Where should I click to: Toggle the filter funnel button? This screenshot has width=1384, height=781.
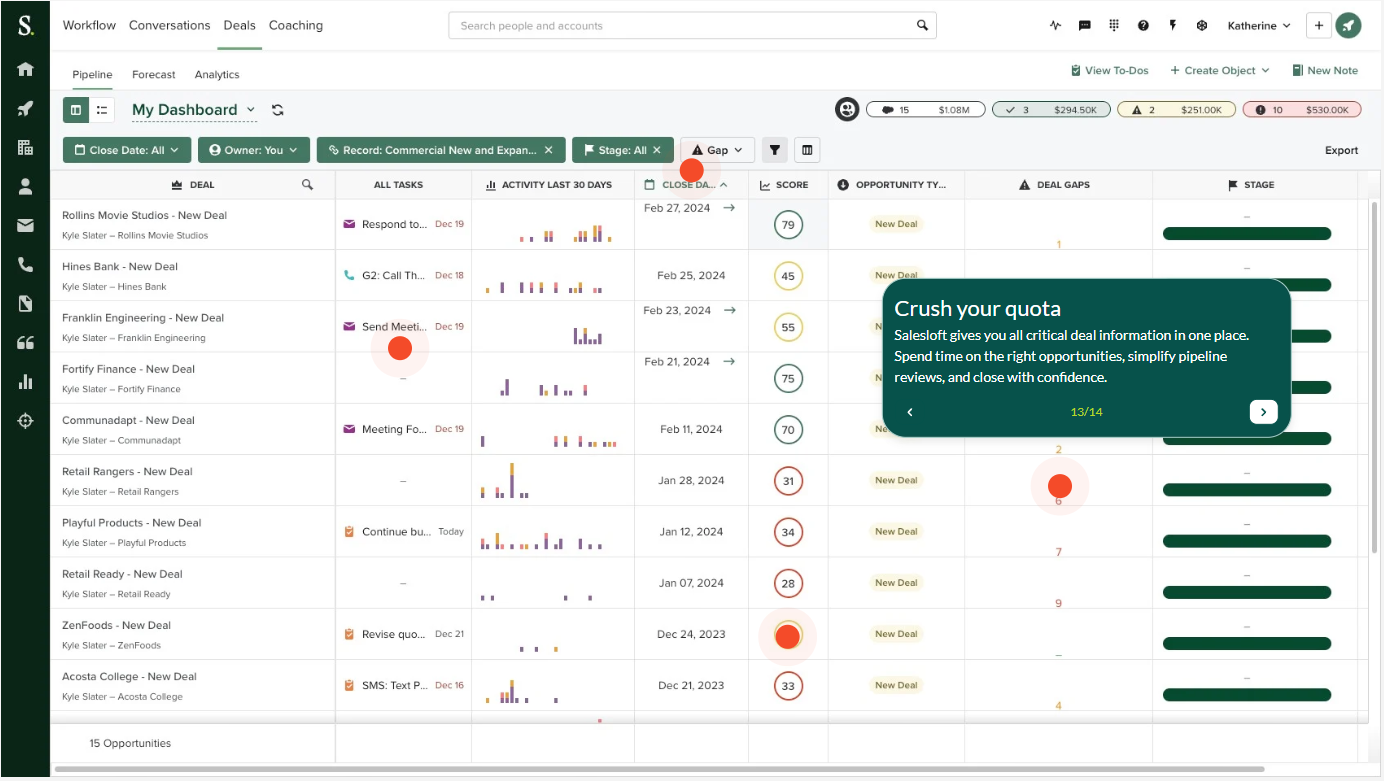pyautogui.click(x=774, y=150)
